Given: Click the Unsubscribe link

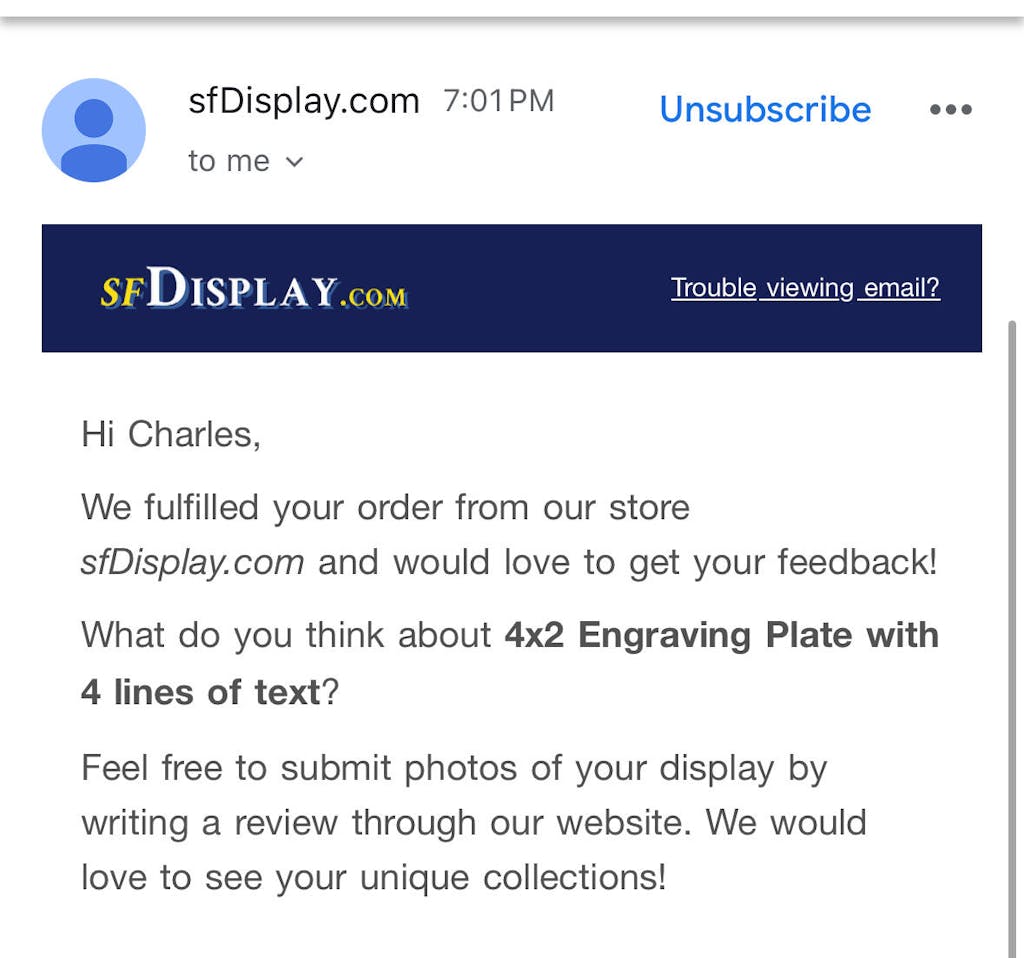Looking at the screenshot, I should 765,109.
